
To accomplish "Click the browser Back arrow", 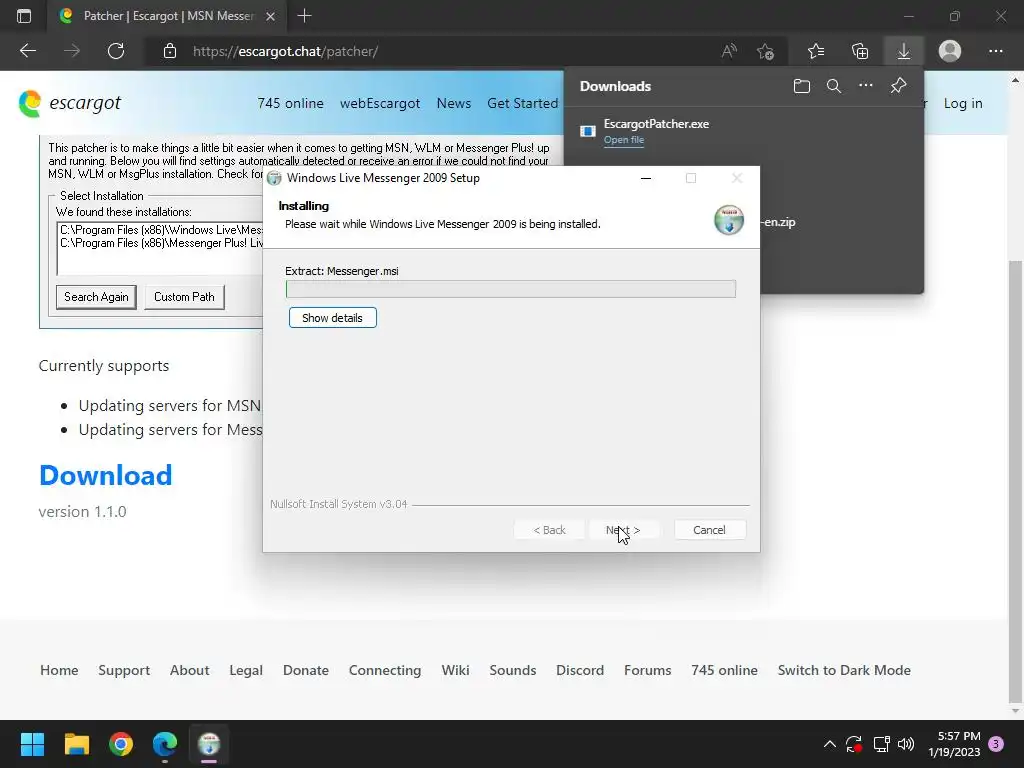I will [28, 51].
